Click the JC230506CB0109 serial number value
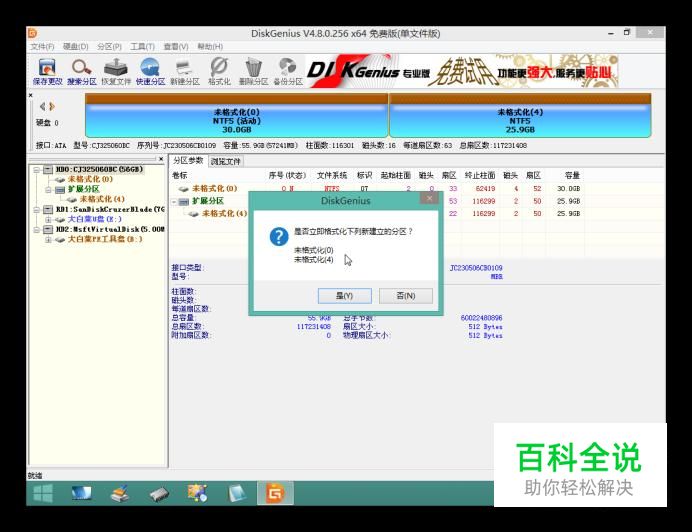This screenshot has width=692, height=532. 476,268
